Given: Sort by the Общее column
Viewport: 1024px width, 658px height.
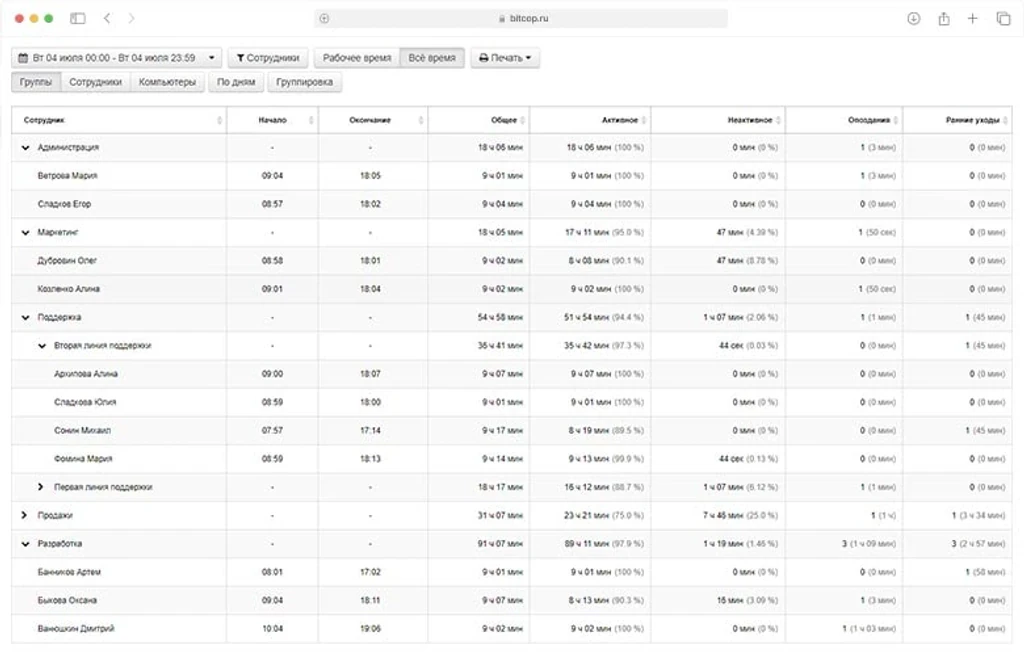Looking at the screenshot, I should (479, 120).
